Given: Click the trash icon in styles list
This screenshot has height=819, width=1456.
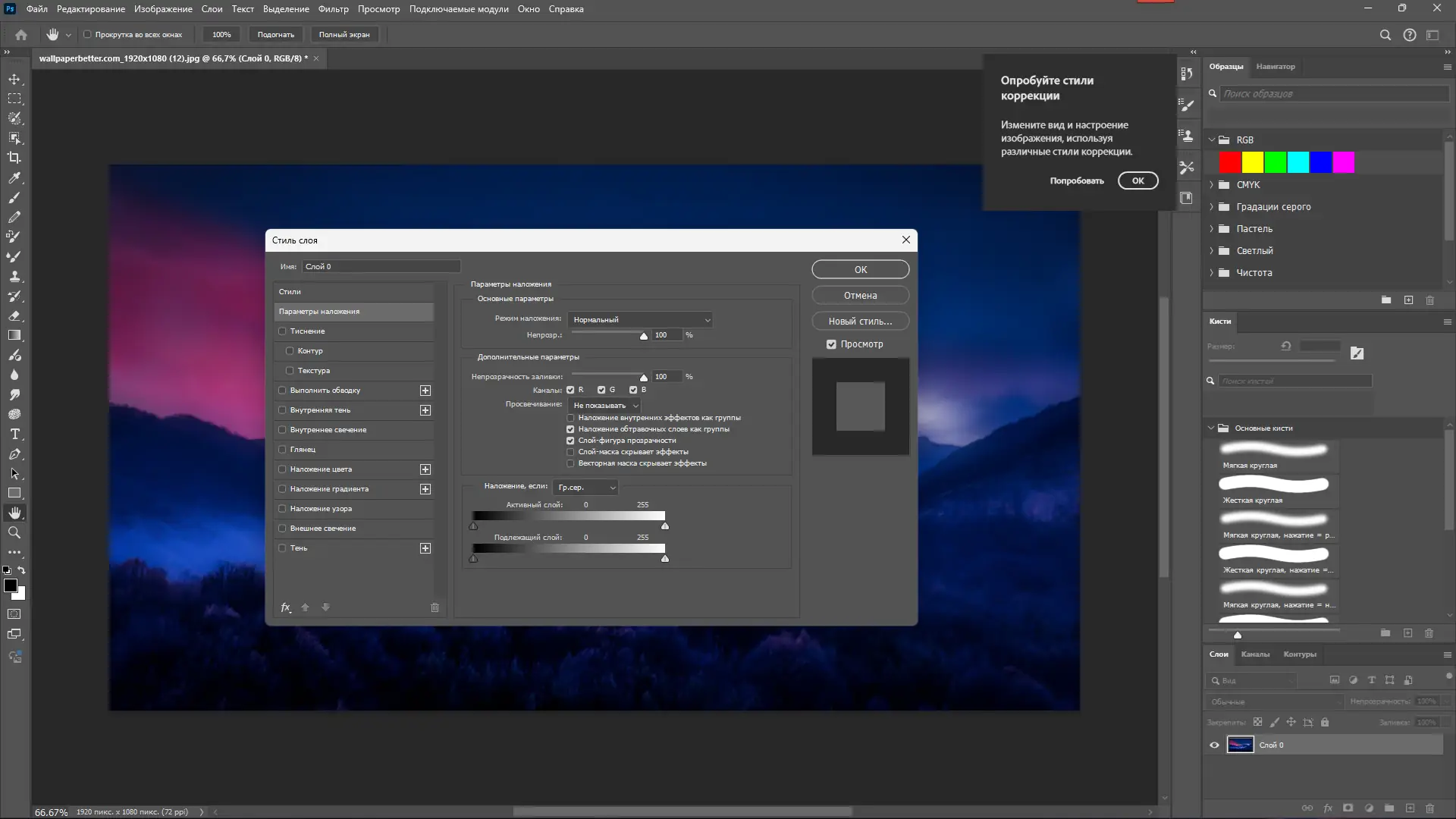Looking at the screenshot, I should (x=435, y=607).
